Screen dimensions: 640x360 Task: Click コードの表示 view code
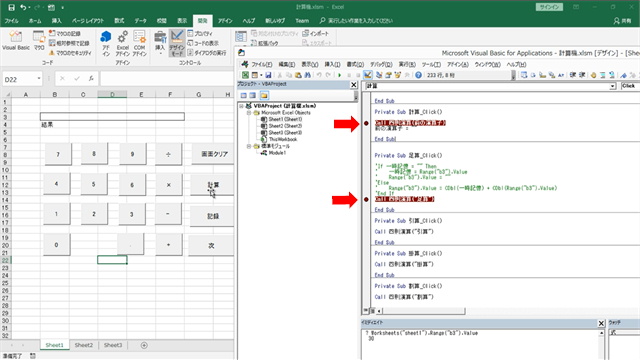[x=203, y=43]
